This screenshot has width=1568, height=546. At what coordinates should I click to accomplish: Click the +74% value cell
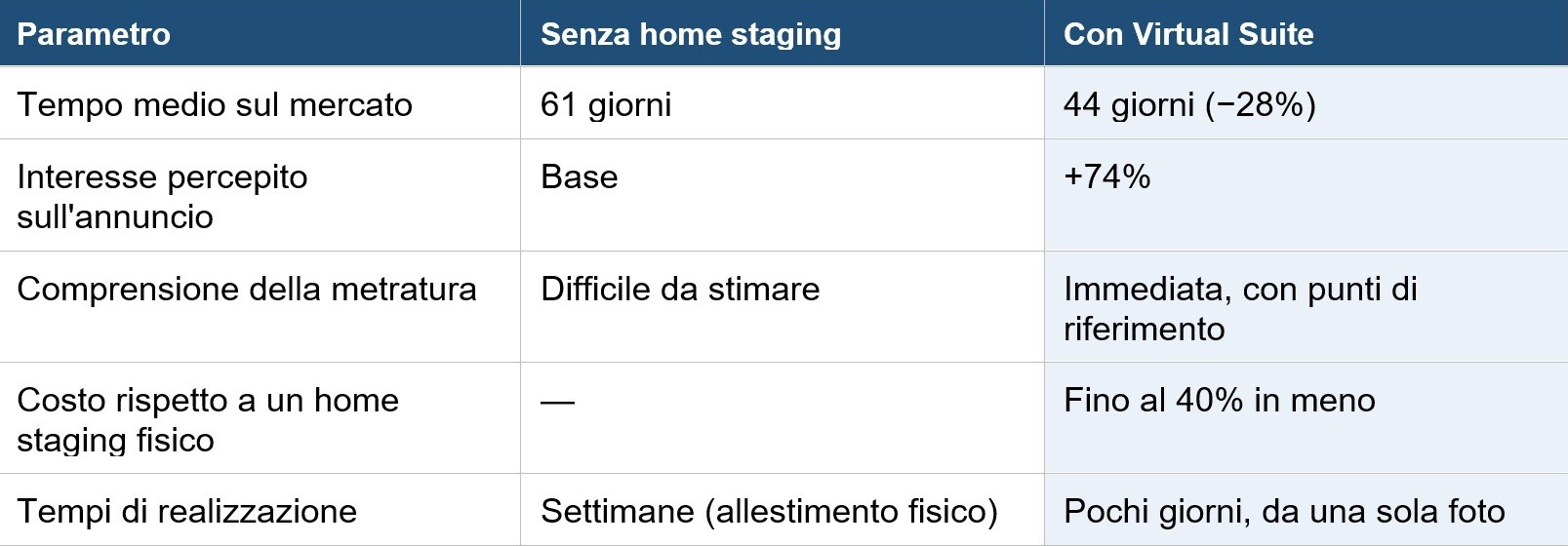[x=1307, y=195]
